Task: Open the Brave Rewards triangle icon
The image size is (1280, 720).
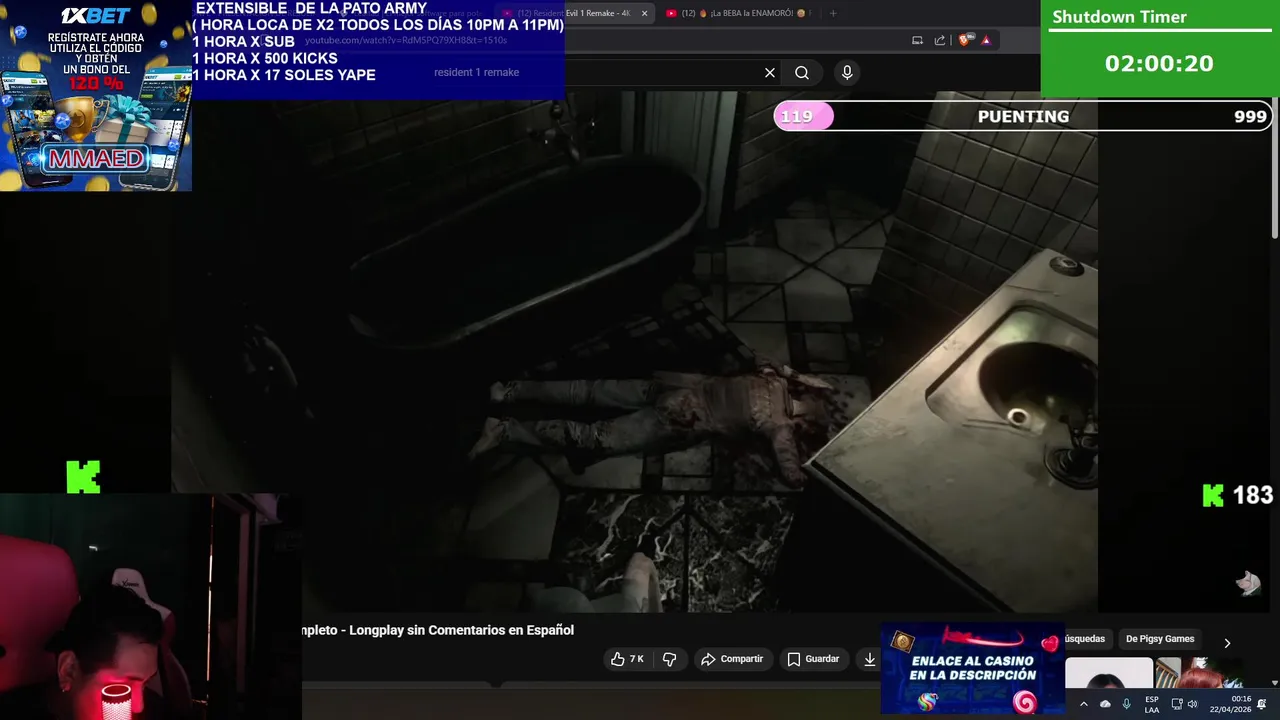Action: click(x=986, y=40)
